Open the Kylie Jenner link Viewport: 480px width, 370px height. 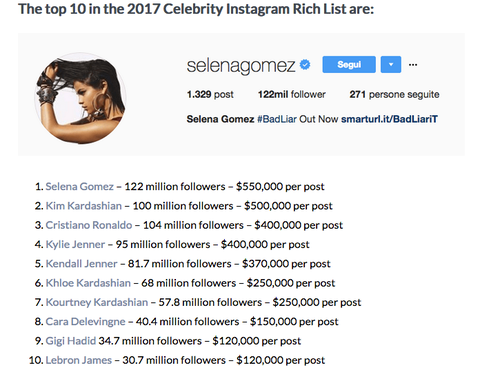75,244
